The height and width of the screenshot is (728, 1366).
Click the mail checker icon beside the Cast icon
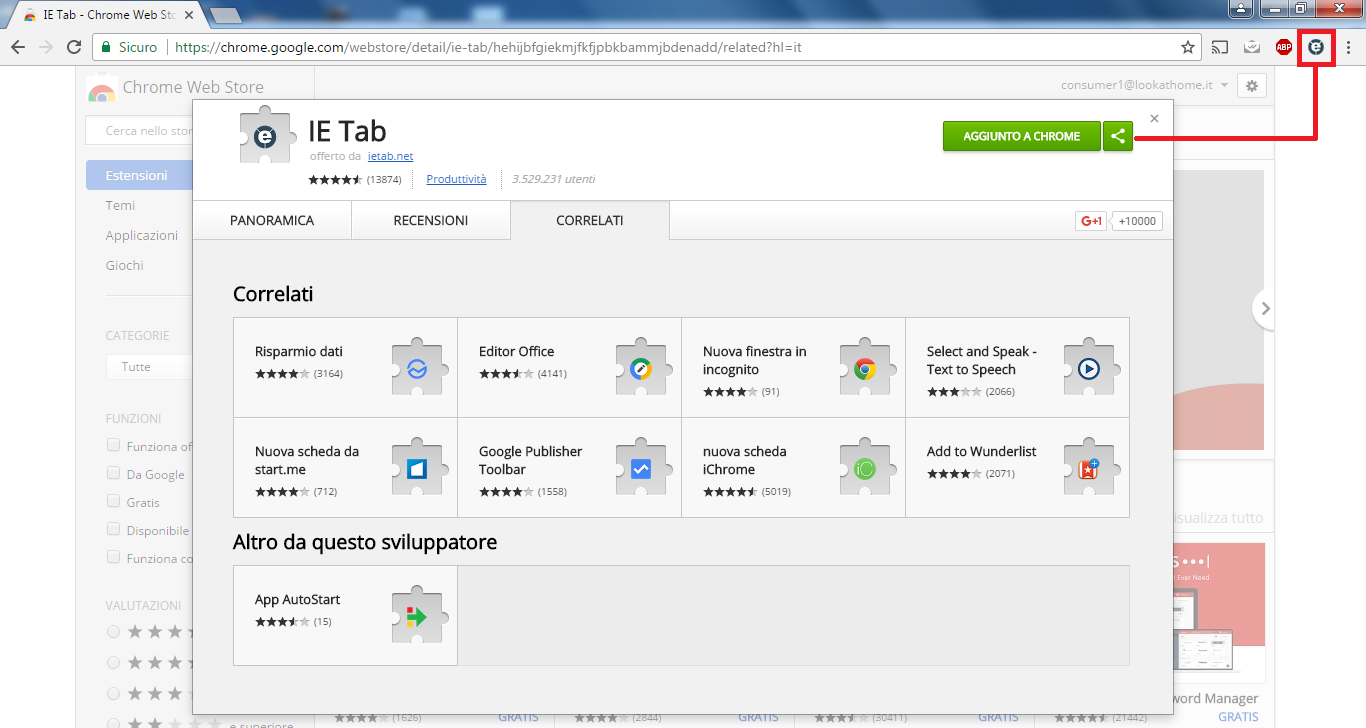[x=1251, y=47]
